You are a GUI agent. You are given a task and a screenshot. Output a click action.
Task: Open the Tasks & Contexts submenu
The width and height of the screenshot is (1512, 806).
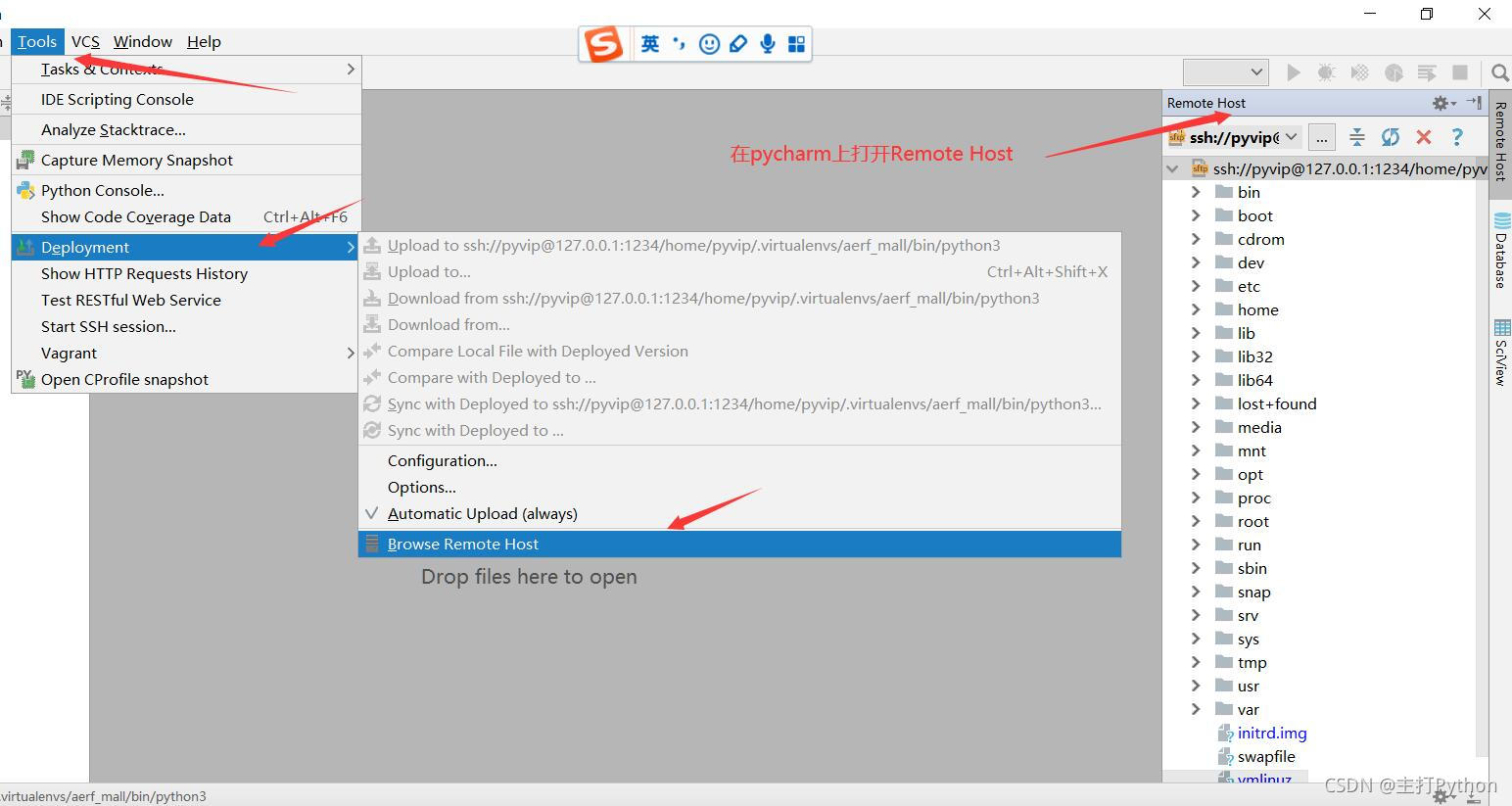[x=186, y=70]
